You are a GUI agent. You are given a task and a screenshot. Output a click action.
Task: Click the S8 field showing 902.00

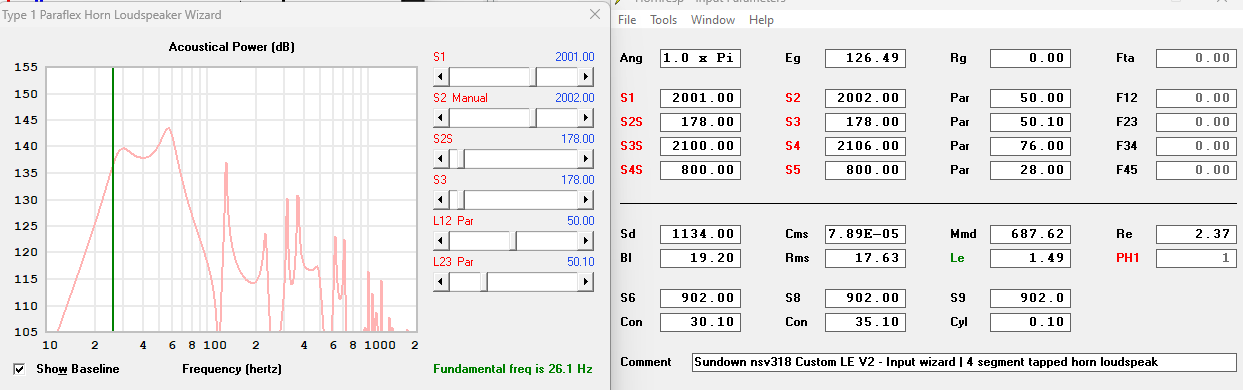click(865, 298)
